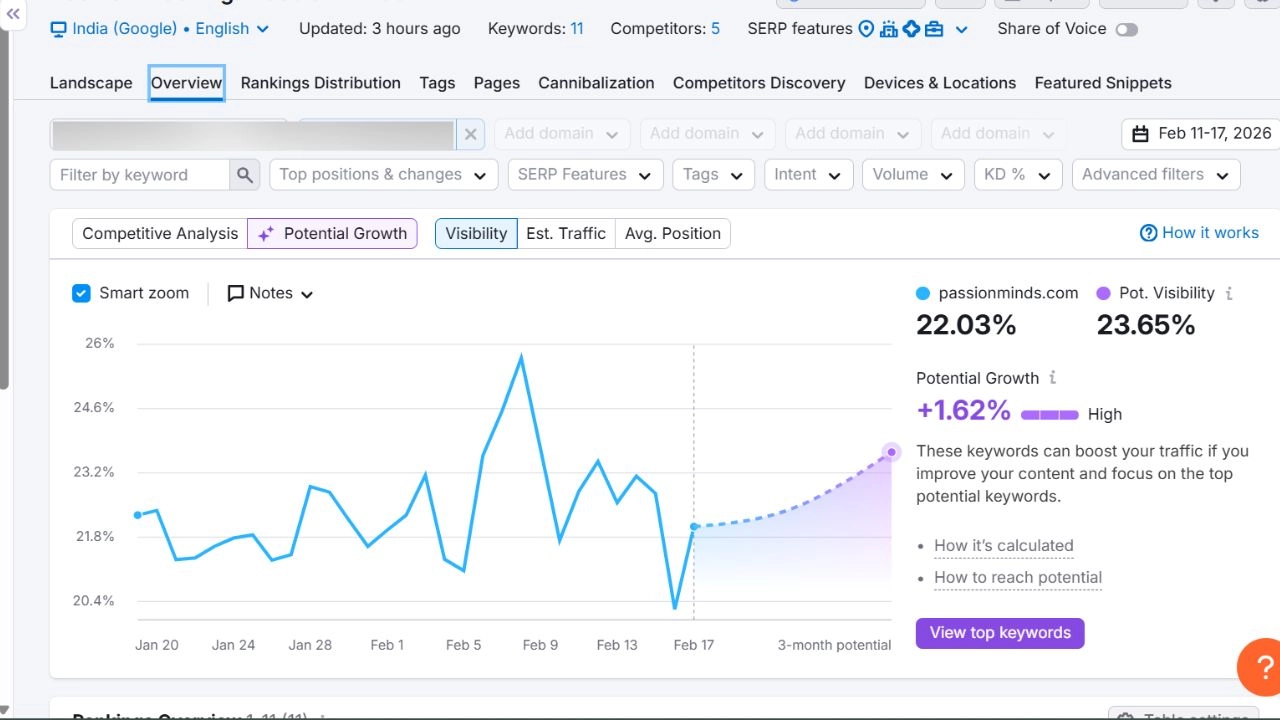Viewport: 1280px width, 720px height.
Task: Click the purple potential visibility endpoint on chart
Action: [x=891, y=452]
